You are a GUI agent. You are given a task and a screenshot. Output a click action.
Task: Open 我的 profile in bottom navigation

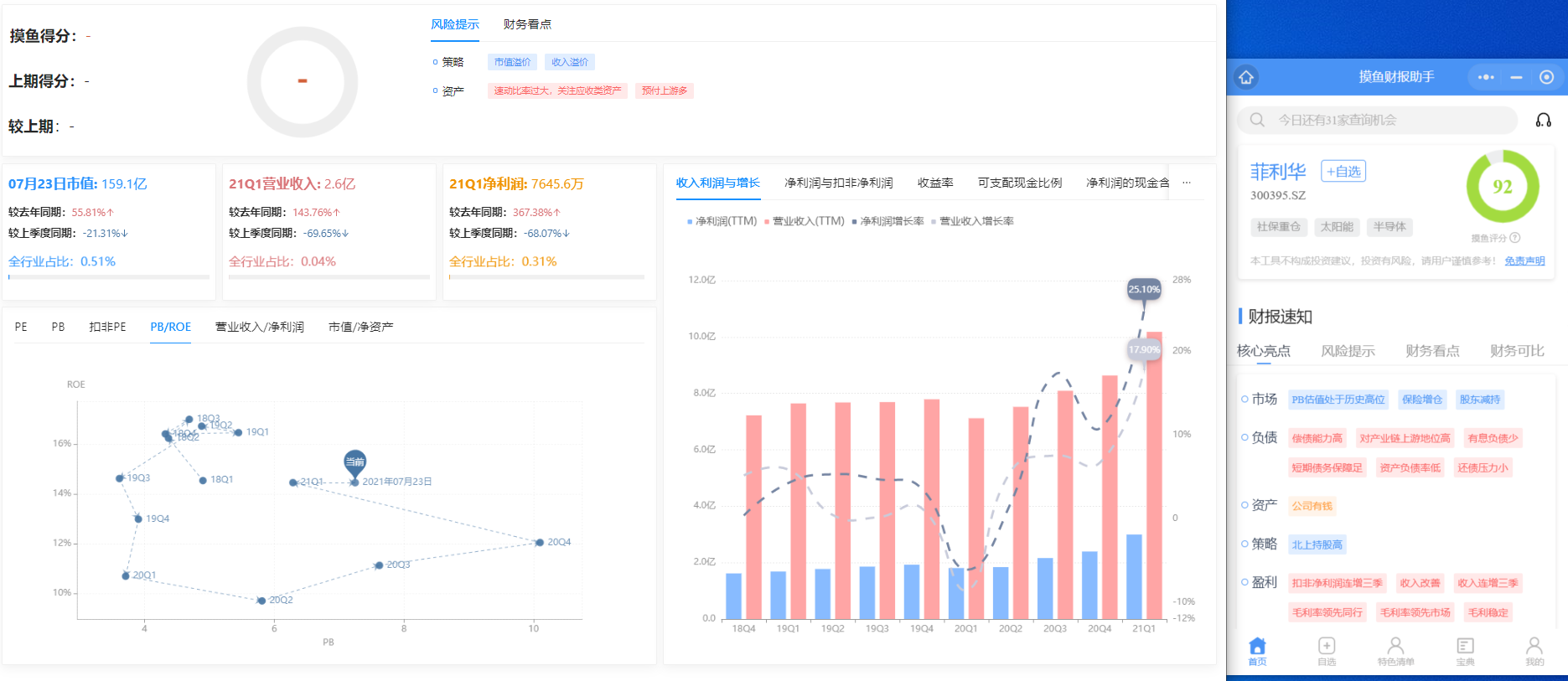point(1534,651)
